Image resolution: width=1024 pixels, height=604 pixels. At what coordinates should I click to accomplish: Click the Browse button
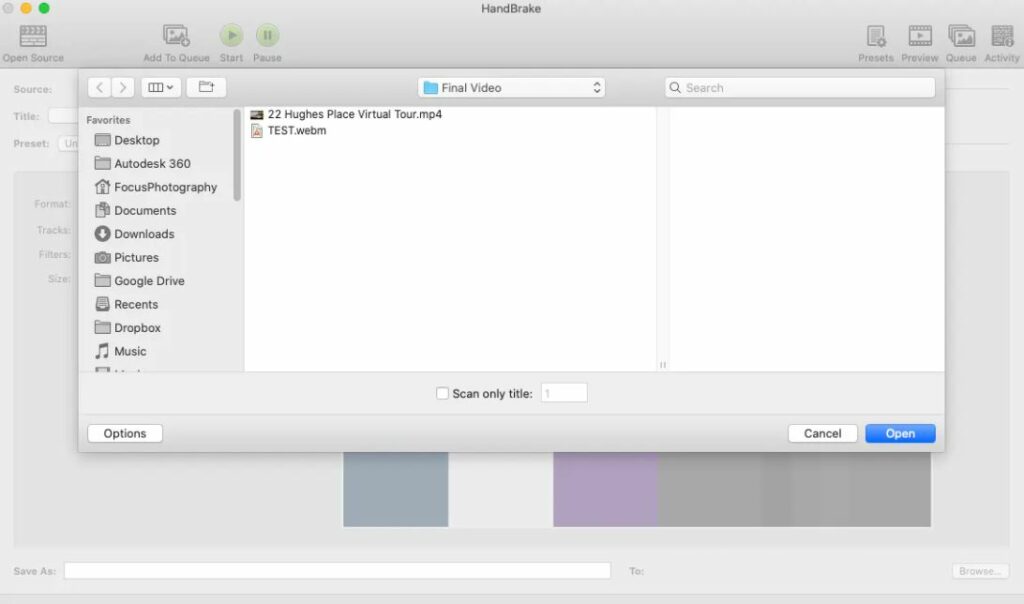coord(980,571)
